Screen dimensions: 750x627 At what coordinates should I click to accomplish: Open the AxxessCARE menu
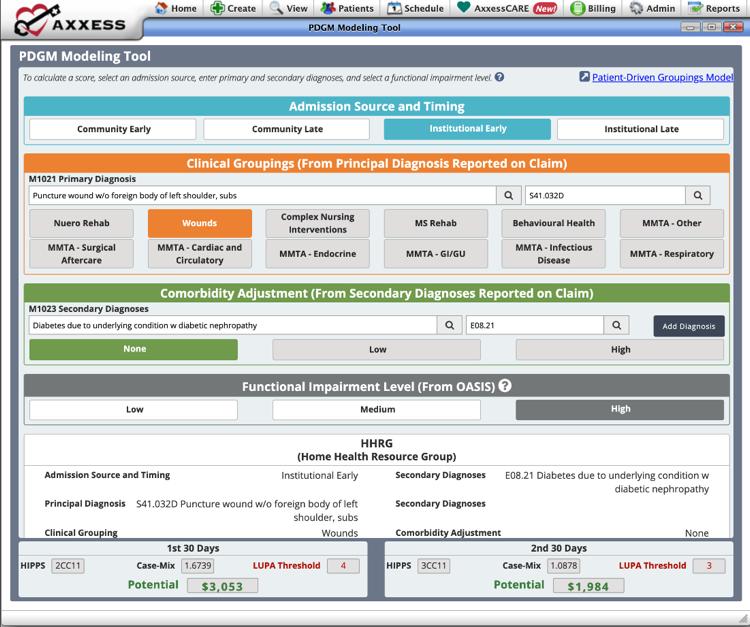[x=507, y=8]
